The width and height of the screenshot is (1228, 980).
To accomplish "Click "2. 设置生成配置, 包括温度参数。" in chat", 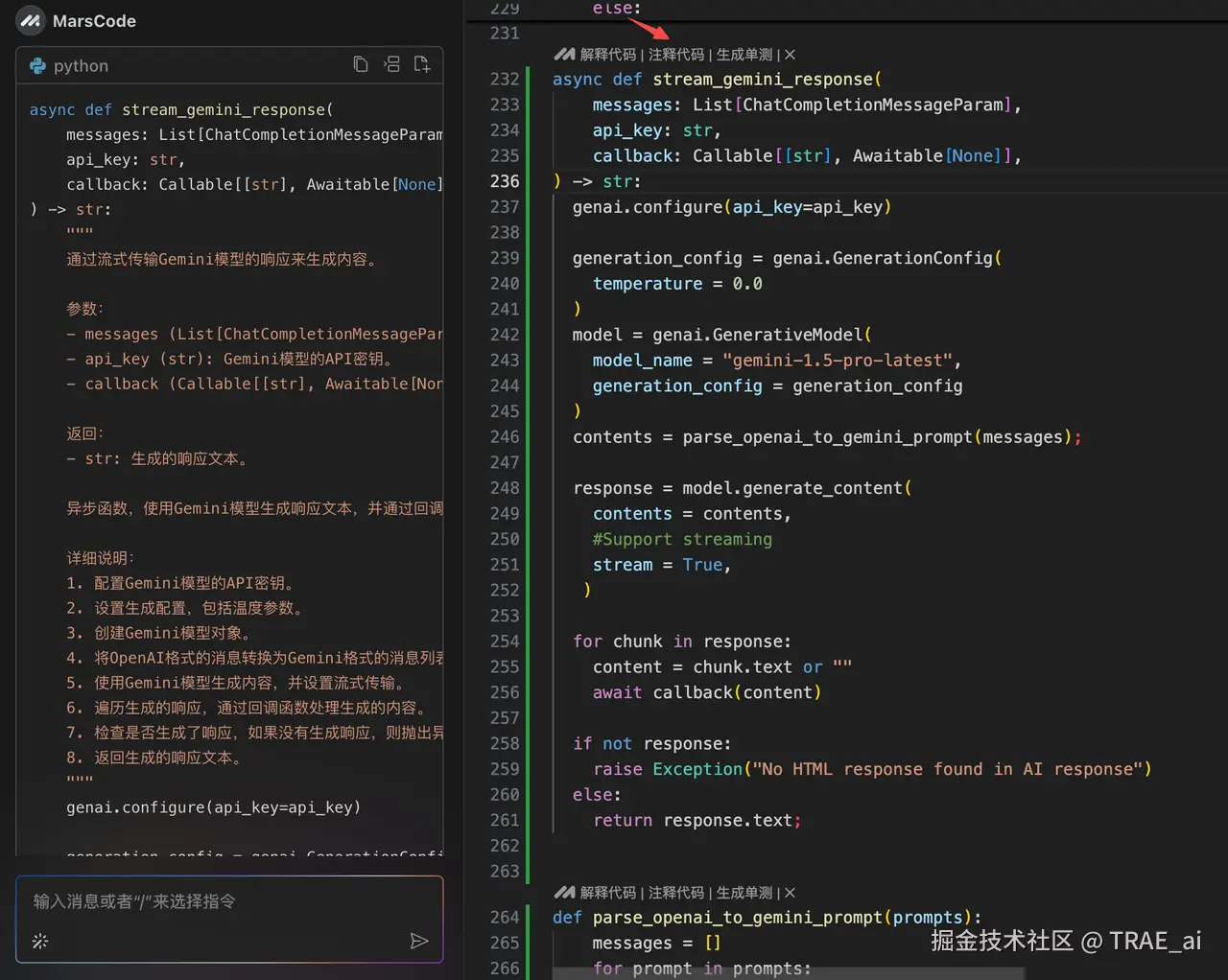I will [186, 608].
